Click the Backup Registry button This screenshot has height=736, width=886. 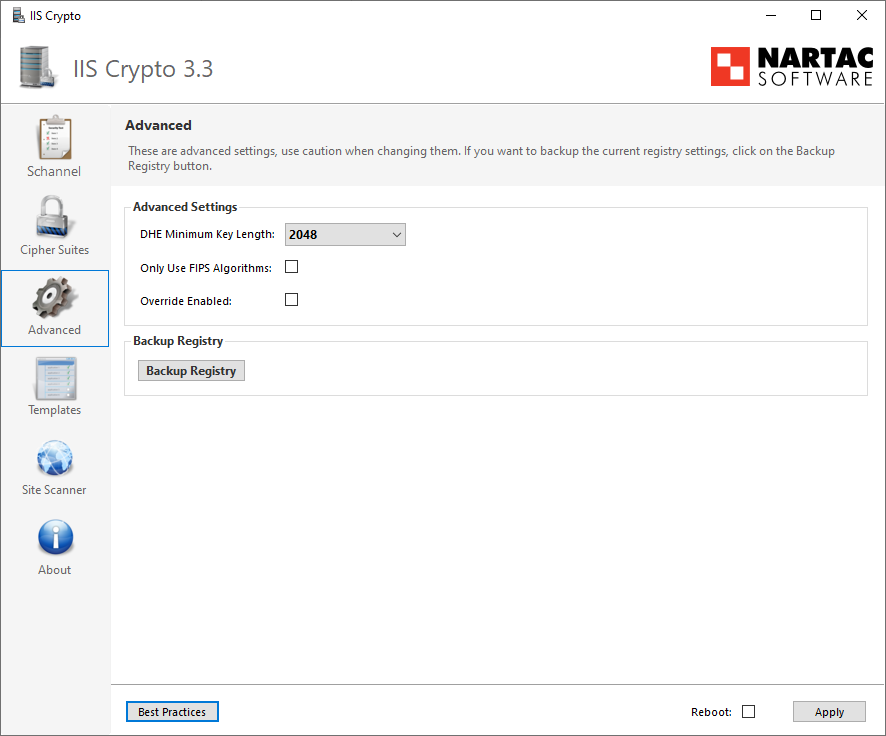pyautogui.click(x=191, y=371)
